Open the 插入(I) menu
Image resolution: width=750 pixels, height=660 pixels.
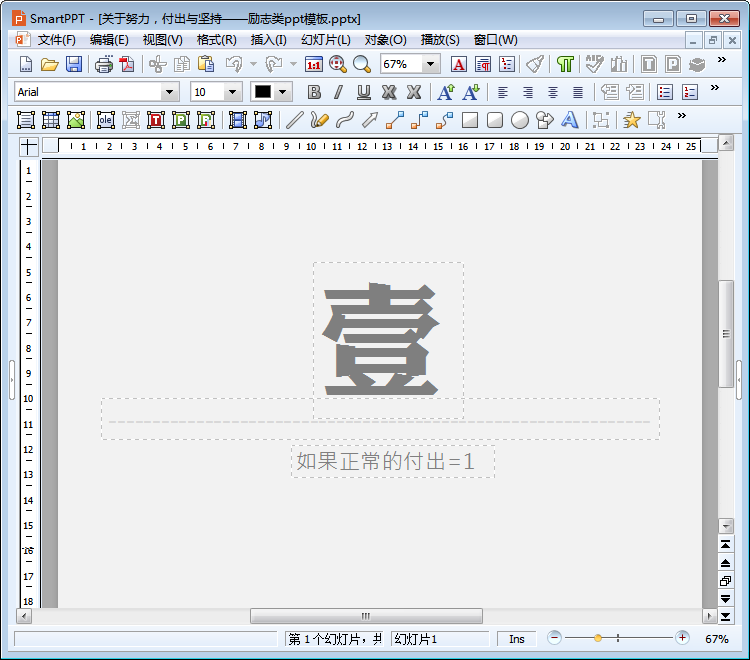[x=268, y=40]
